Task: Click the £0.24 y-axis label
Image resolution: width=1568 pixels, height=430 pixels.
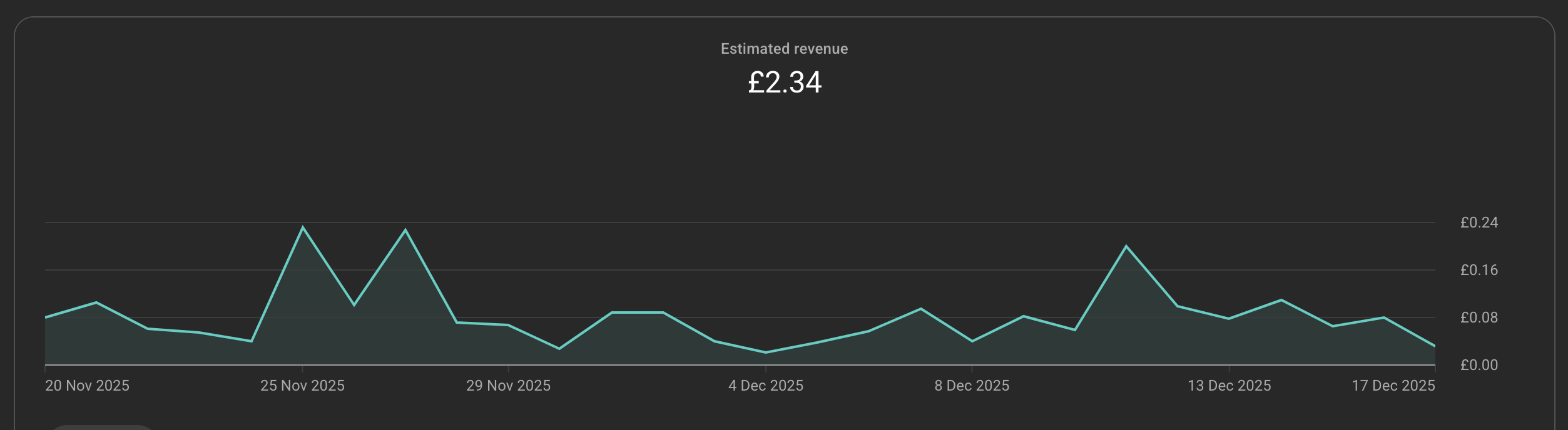Action: (1479, 222)
